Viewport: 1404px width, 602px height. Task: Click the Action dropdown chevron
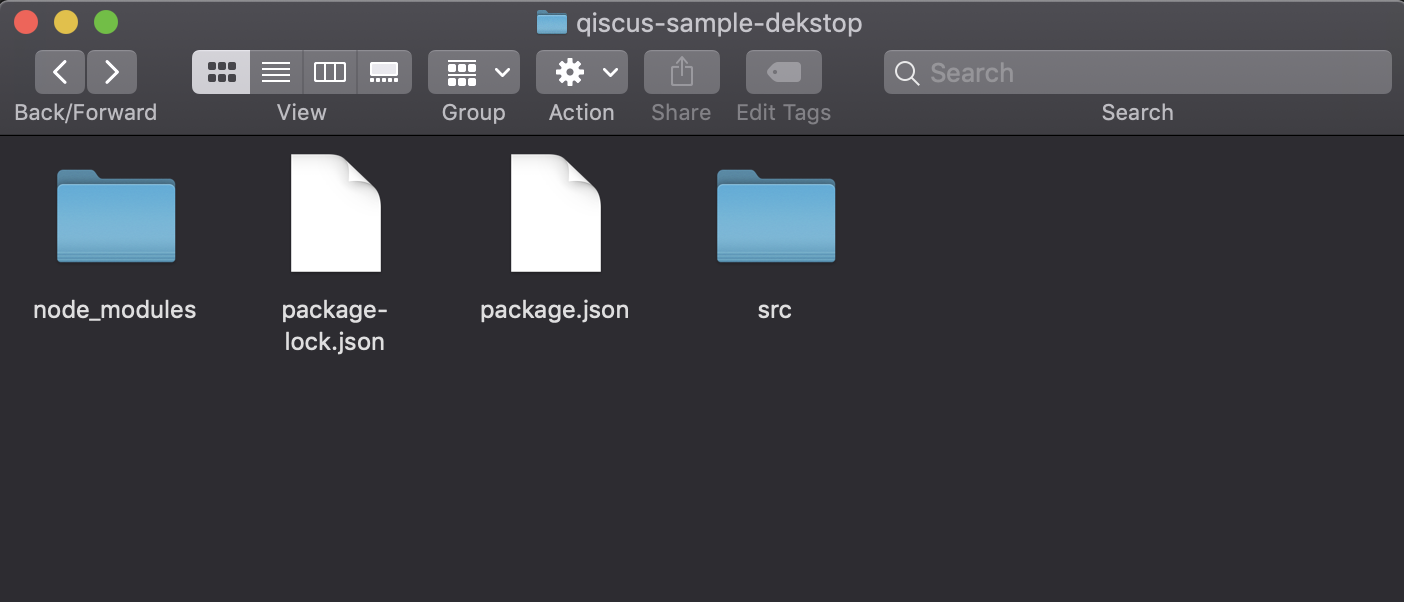coord(610,72)
